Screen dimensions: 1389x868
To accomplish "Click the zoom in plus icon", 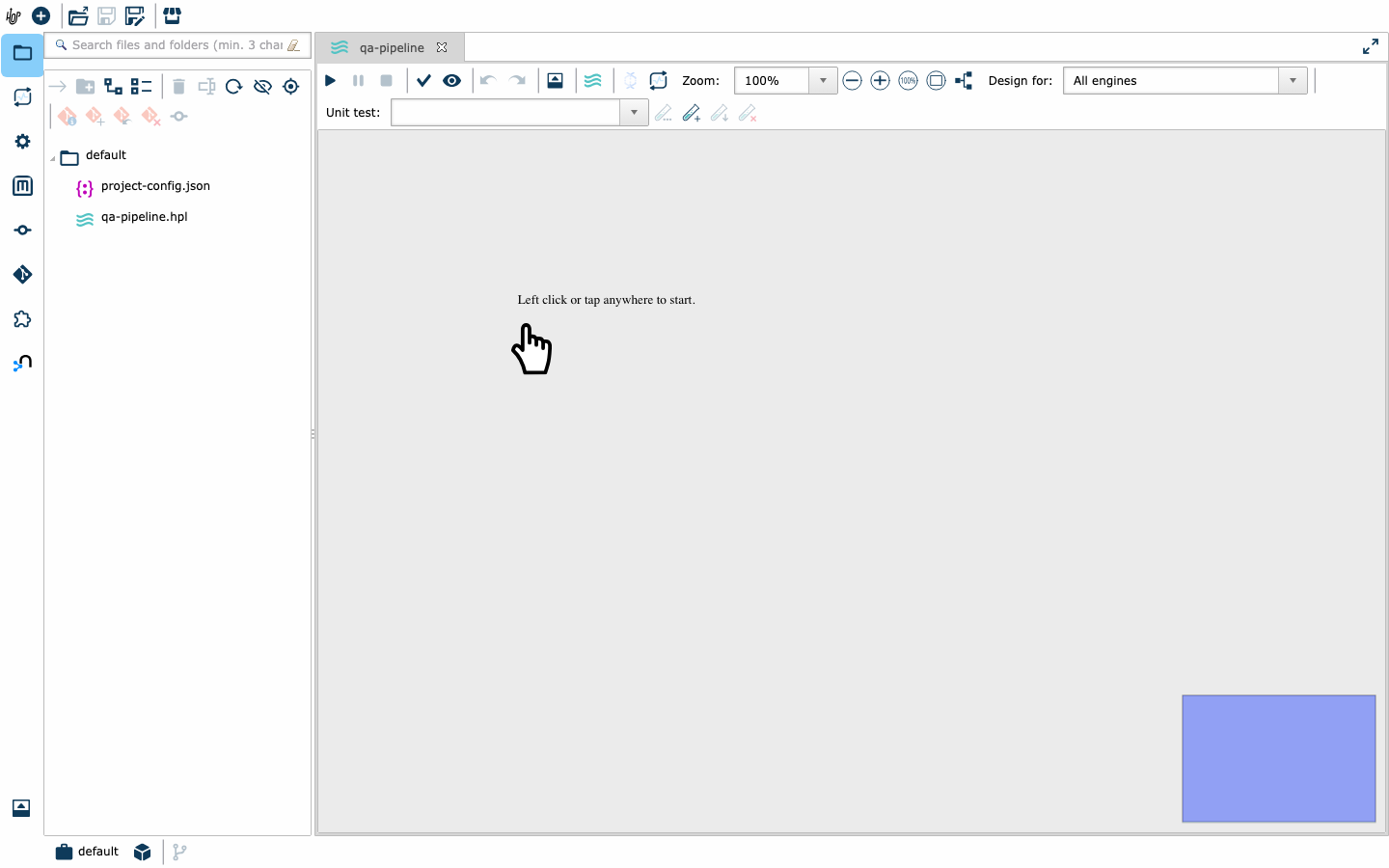I will coord(880,81).
